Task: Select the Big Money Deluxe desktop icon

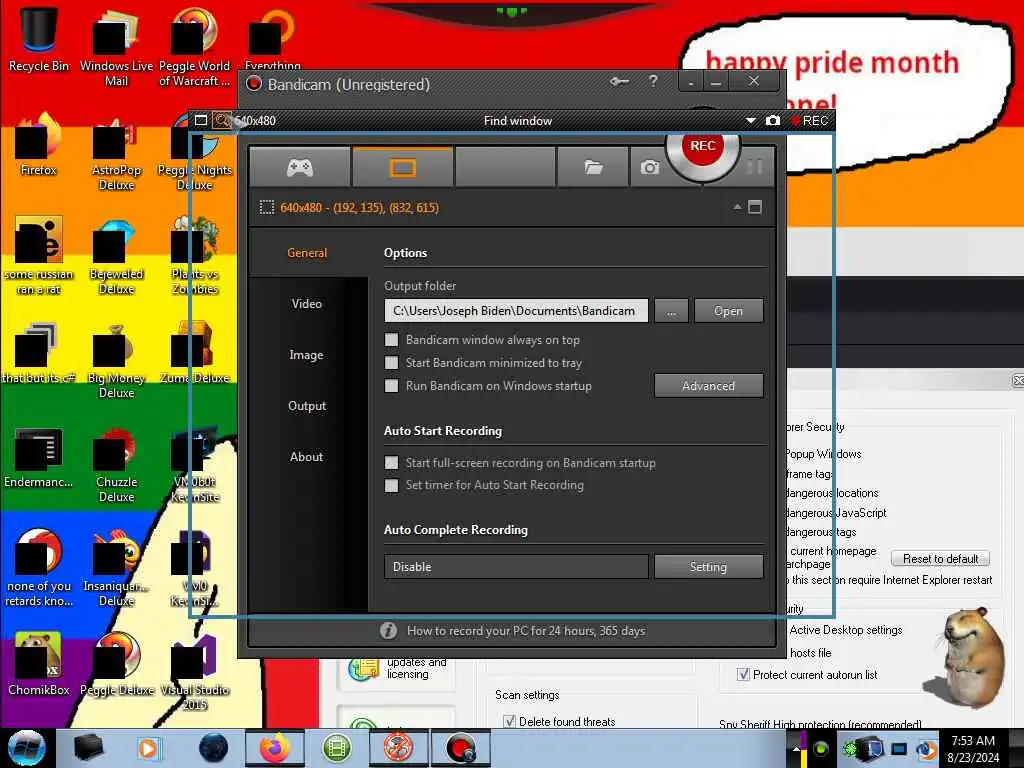Action: coord(116,360)
